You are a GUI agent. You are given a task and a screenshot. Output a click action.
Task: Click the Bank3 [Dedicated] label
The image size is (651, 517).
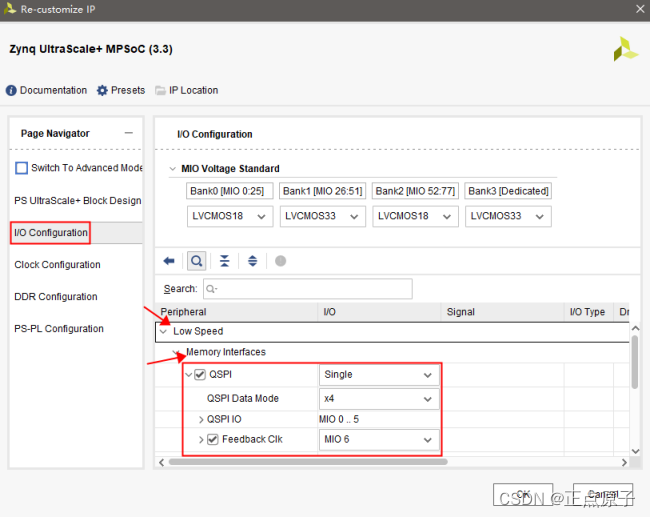(508, 191)
